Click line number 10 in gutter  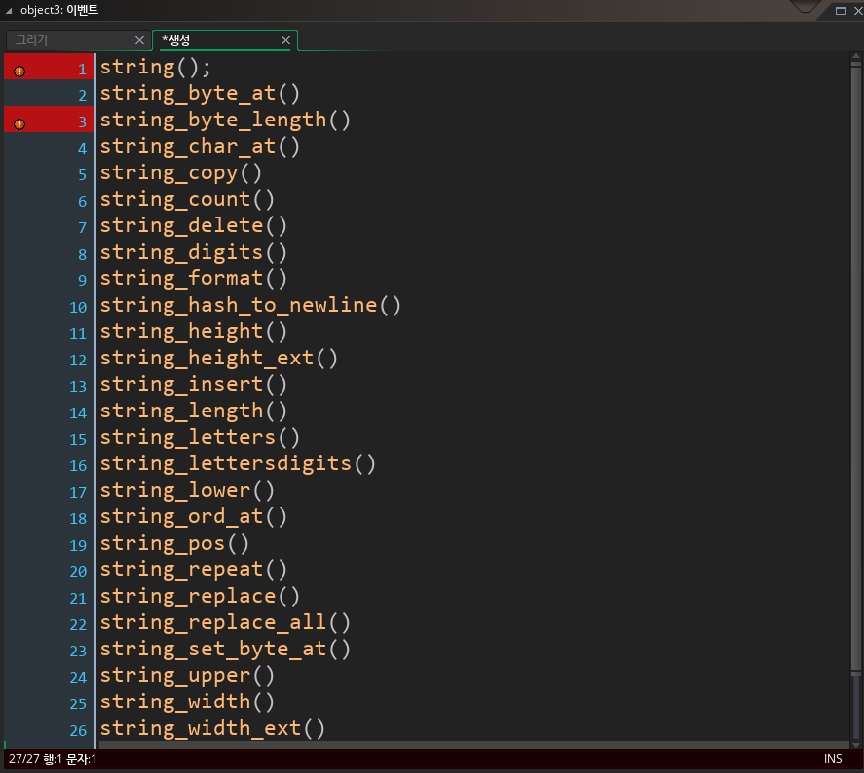(78, 307)
